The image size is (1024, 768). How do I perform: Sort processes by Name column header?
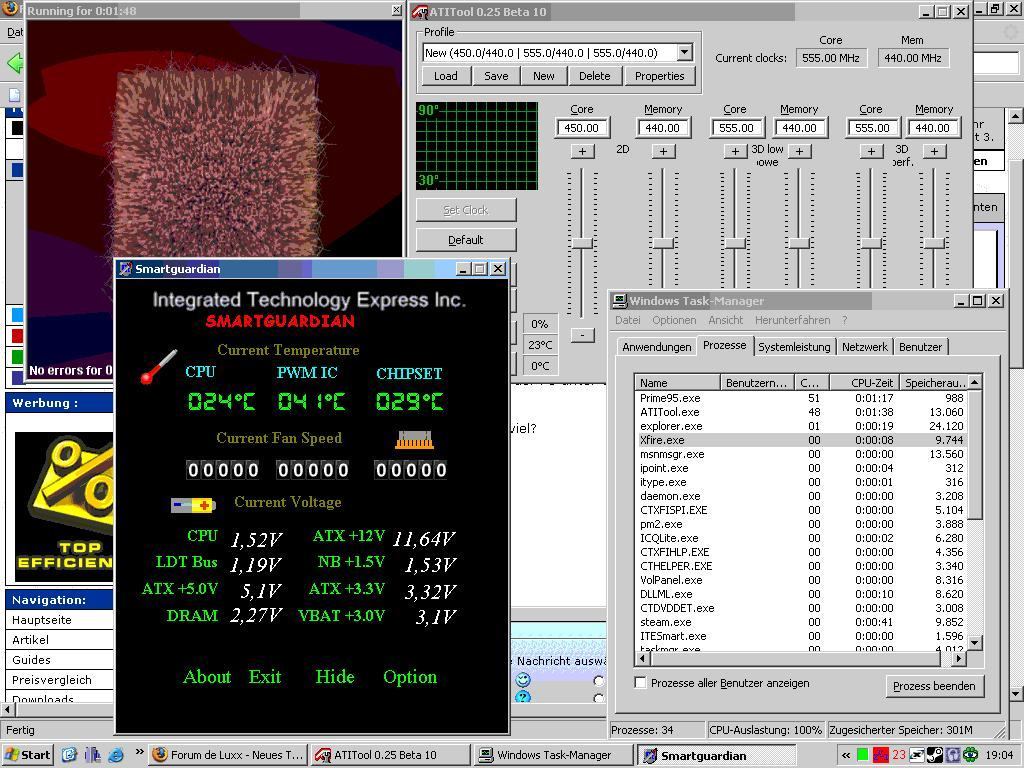677,383
